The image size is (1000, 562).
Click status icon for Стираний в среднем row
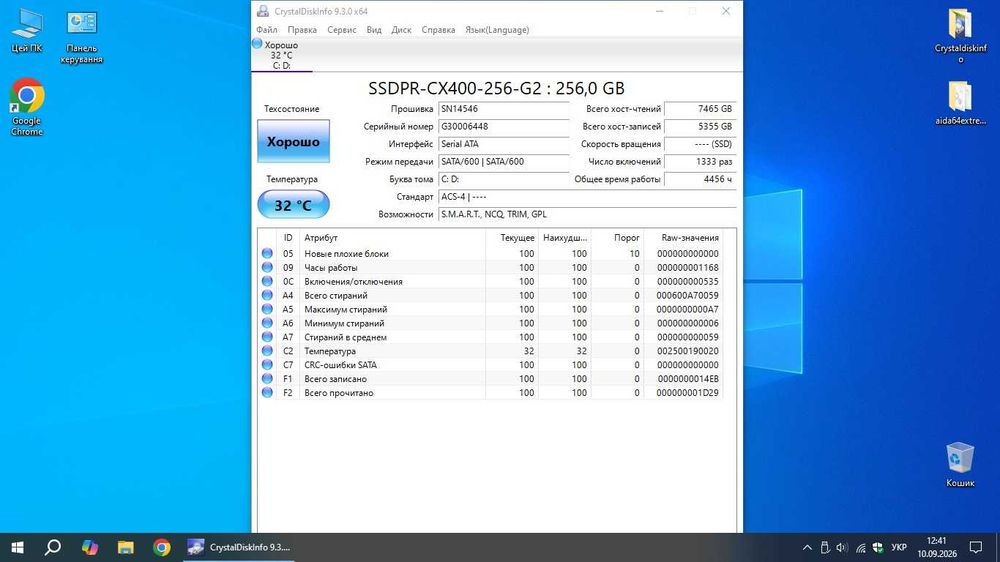267,337
